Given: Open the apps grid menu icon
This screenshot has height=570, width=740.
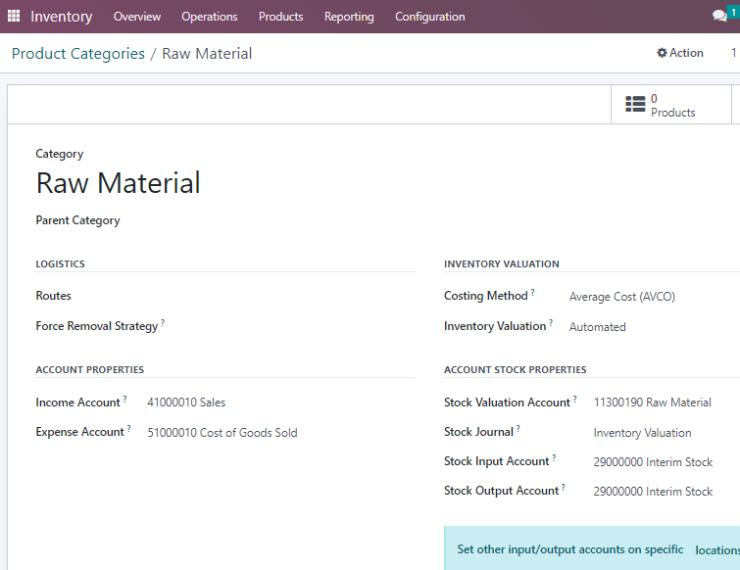Looking at the screenshot, I should point(14,16).
